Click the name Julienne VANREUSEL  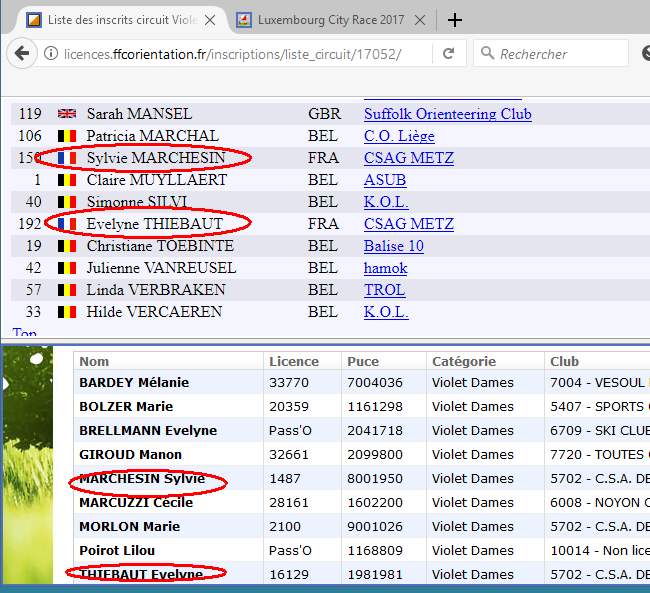(x=161, y=268)
